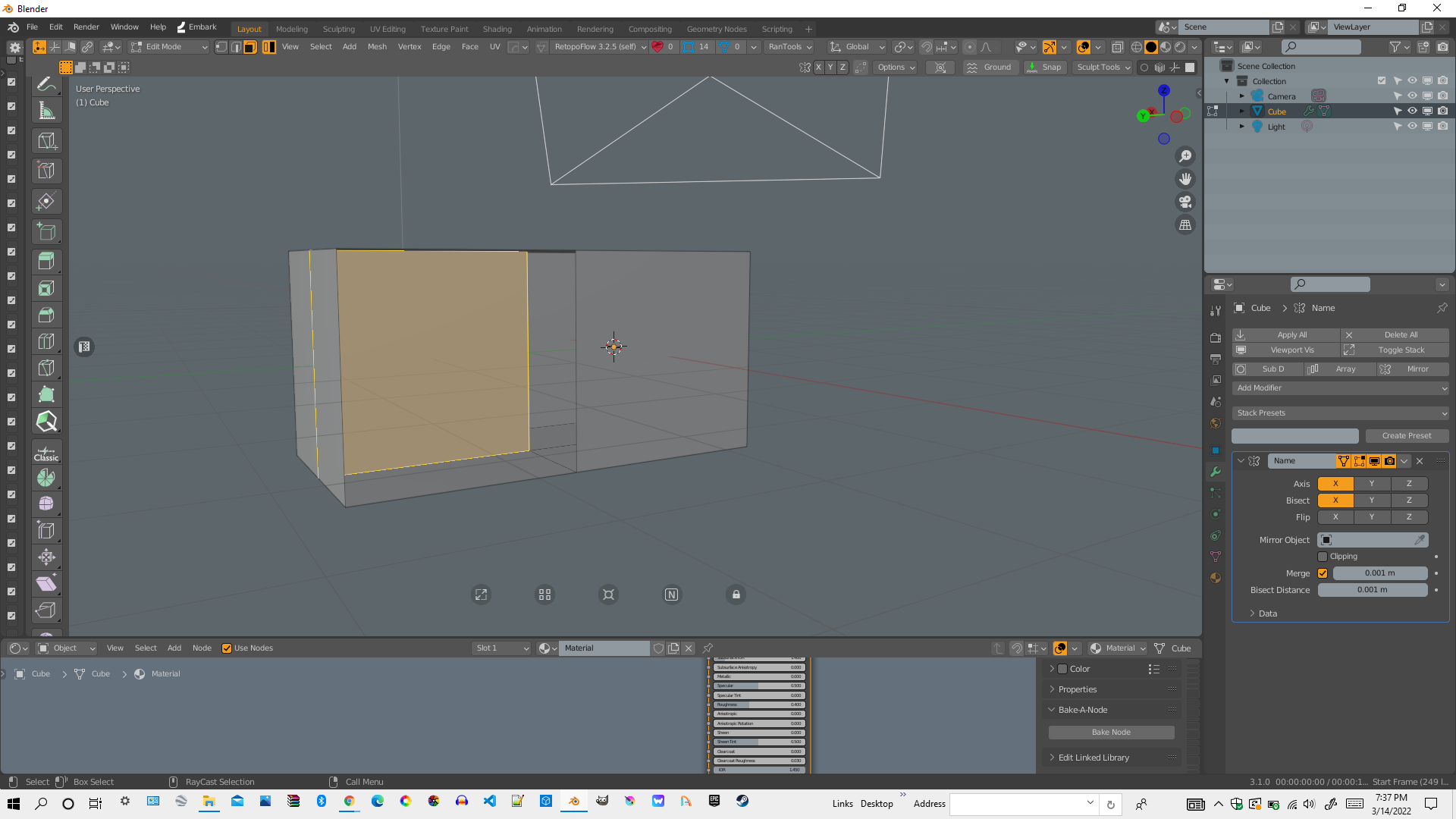Click the four-squares icon in viewport bottom

coord(544,595)
